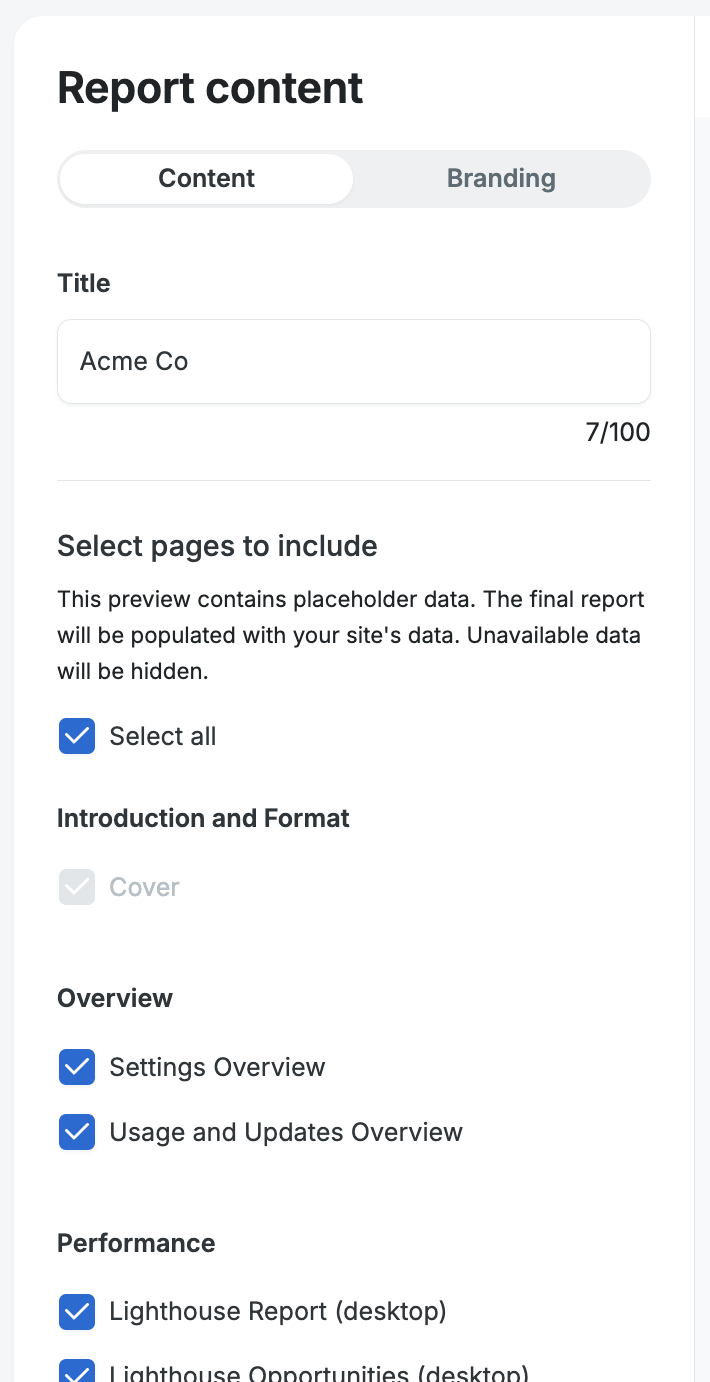Click the greyed-out Cover label
This screenshot has width=710, height=1382.
[x=145, y=887]
